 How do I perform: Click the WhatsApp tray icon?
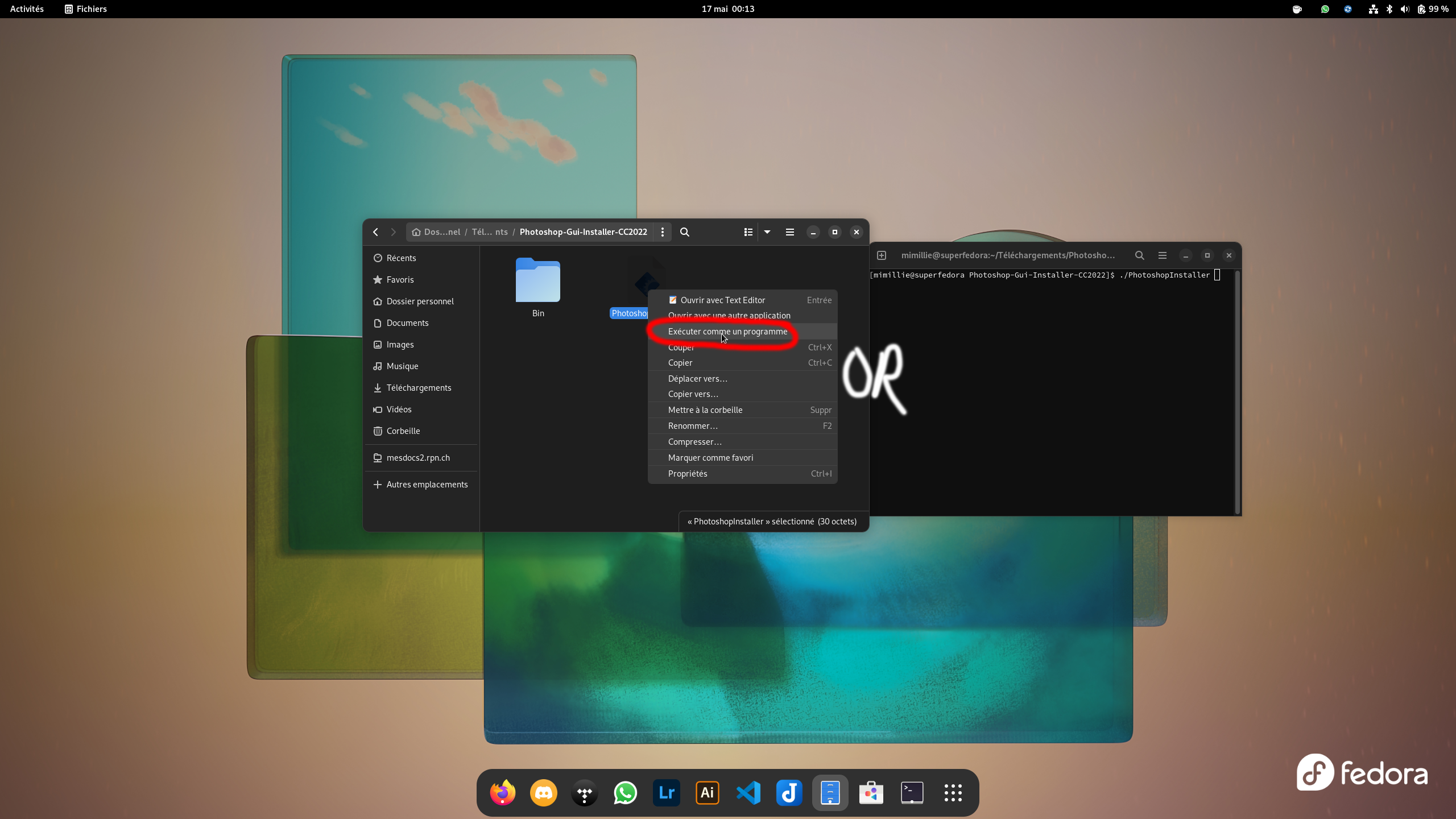[1325, 9]
